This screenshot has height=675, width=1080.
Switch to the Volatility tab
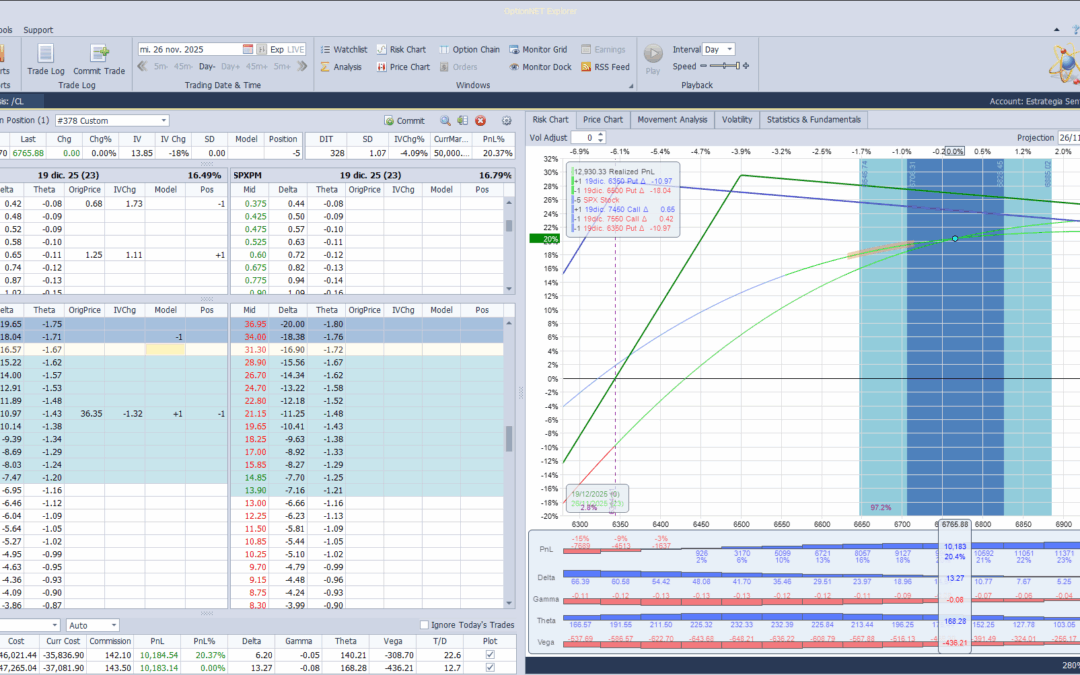737,120
